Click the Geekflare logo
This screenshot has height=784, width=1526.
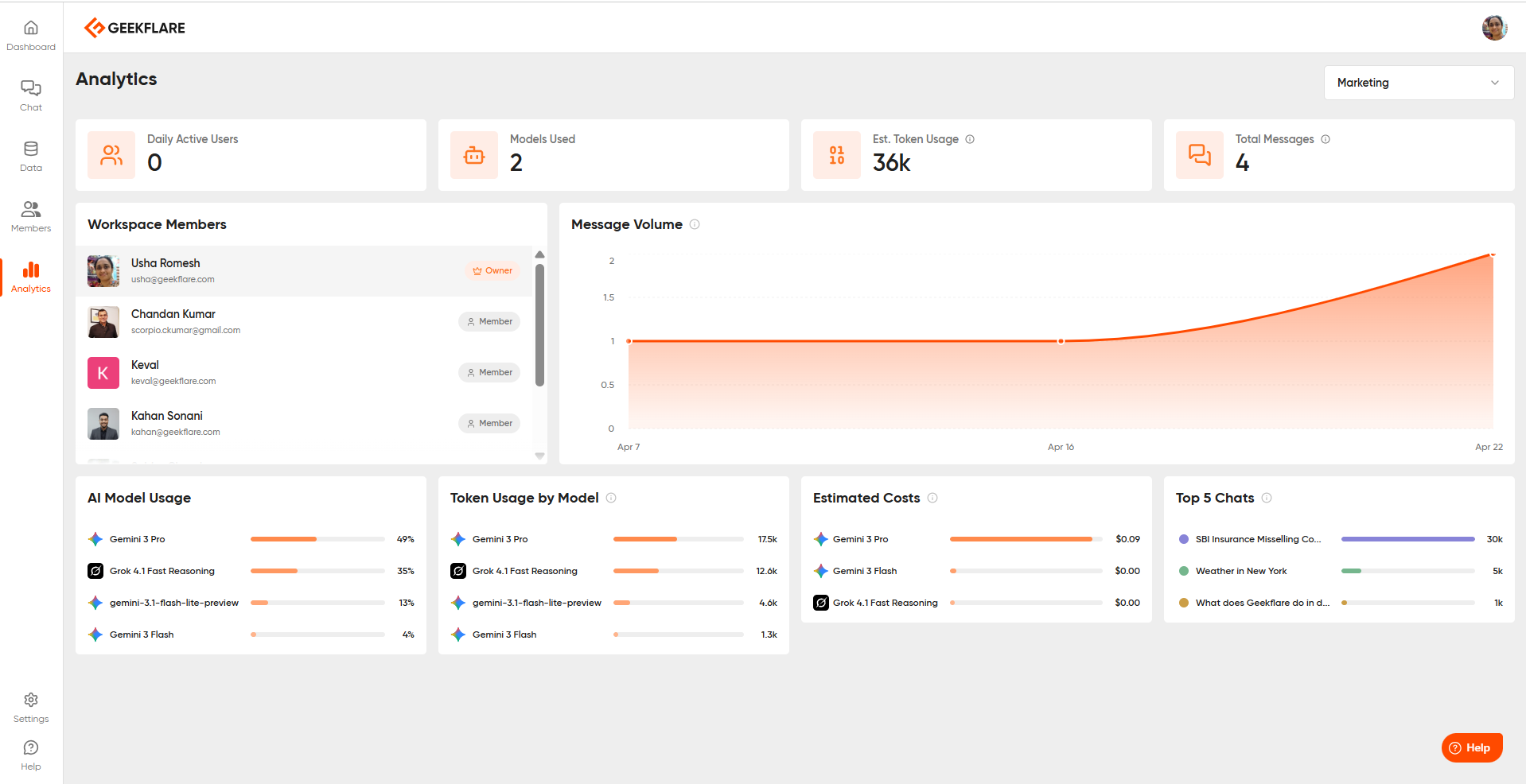pos(134,28)
